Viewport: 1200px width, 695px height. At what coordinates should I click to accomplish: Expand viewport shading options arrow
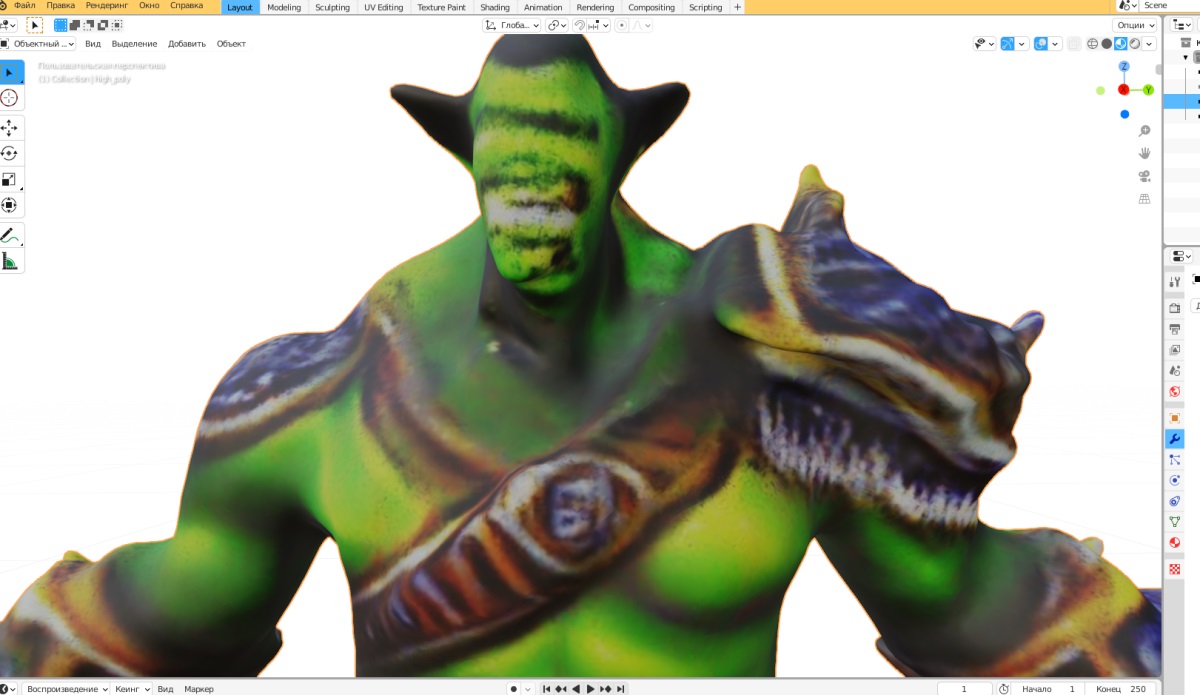pyautogui.click(x=1149, y=44)
